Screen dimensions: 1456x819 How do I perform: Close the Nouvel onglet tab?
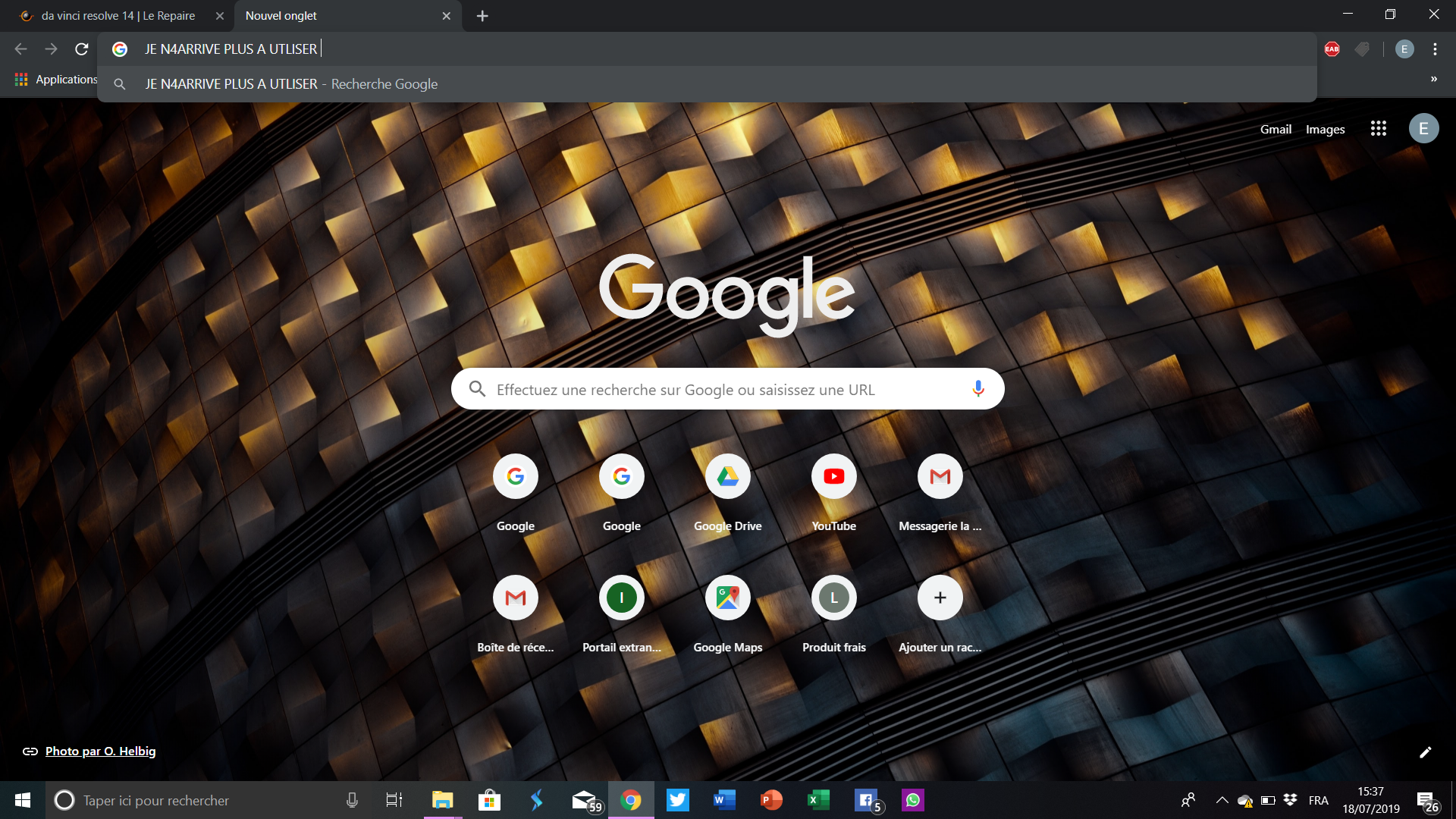point(447,16)
